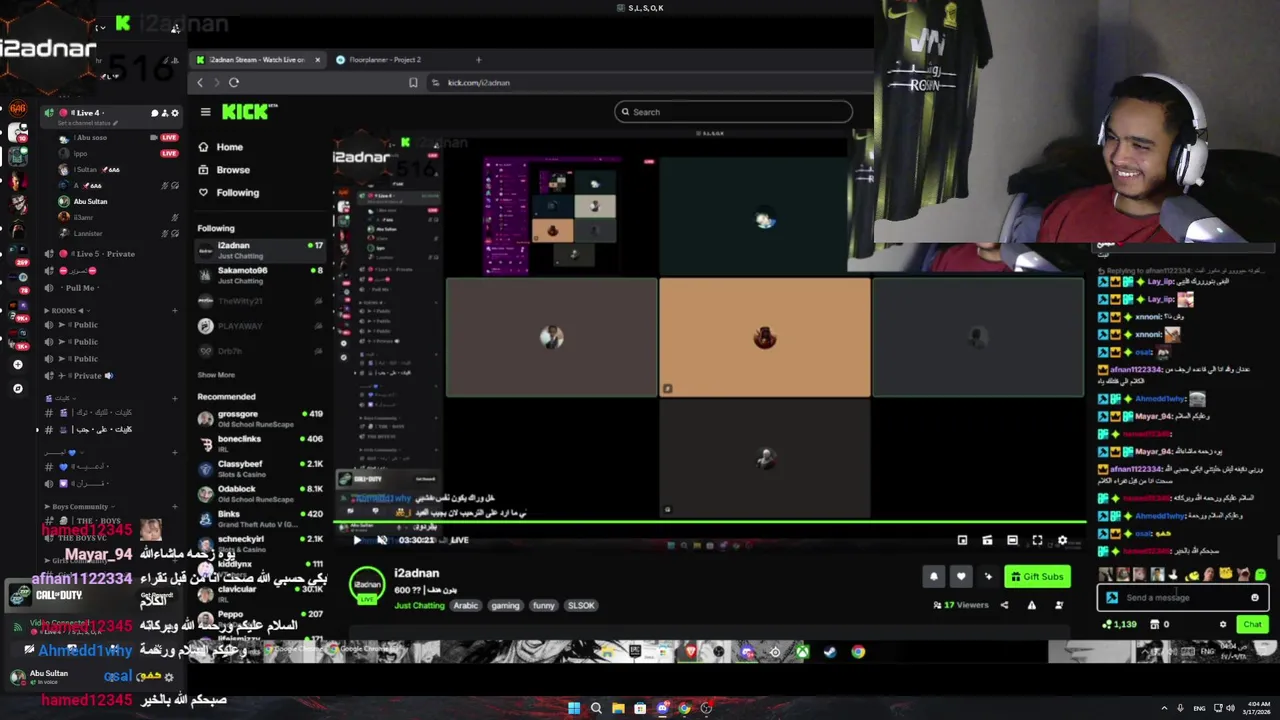Image resolution: width=1280 pixels, height=720 pixels.
Task: Report the stream with warning icon
Action: (x=1032, y=605)
